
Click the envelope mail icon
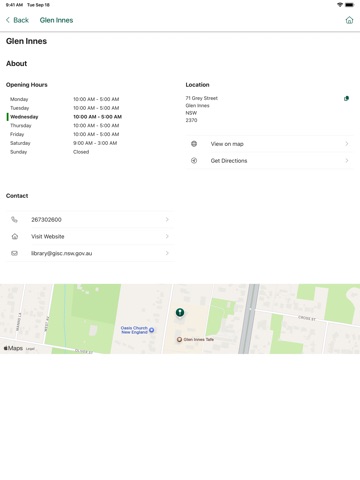click(x=14, y=253)
